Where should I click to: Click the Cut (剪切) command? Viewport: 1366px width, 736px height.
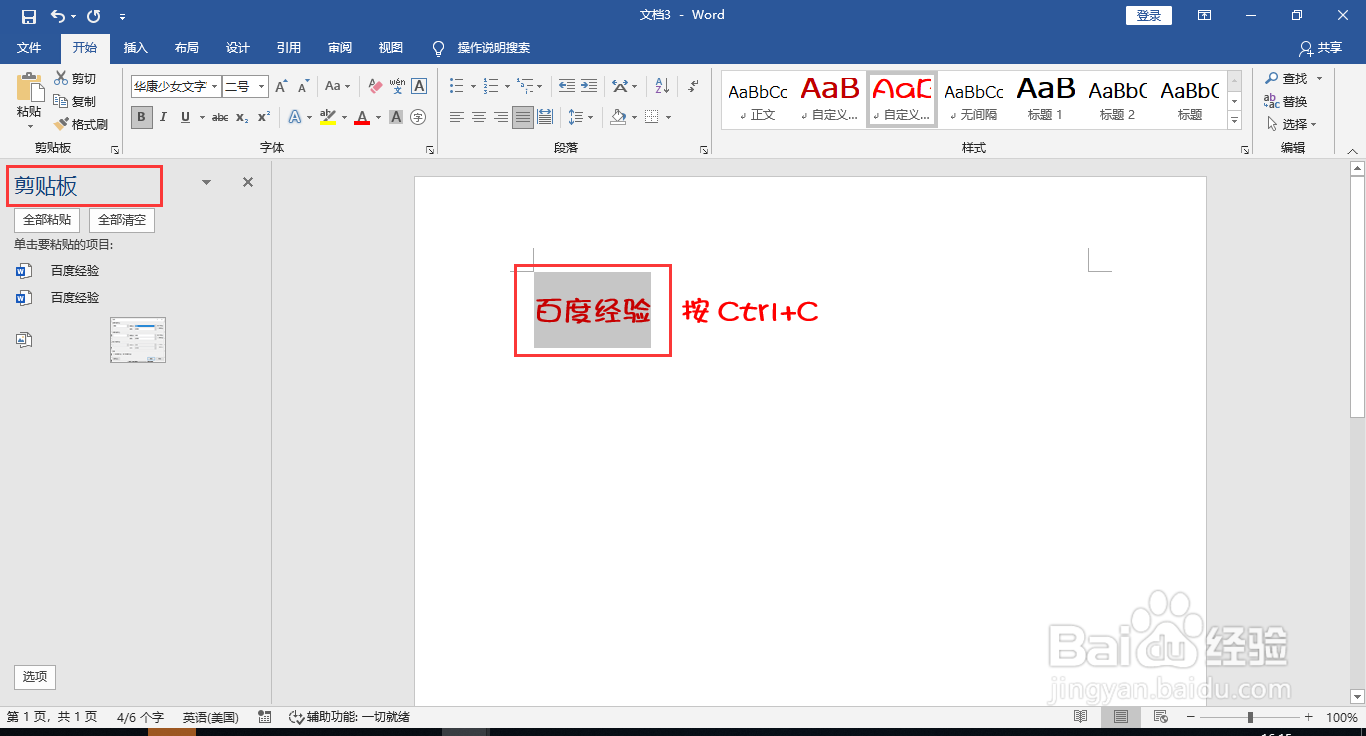(x=76, y=78)
